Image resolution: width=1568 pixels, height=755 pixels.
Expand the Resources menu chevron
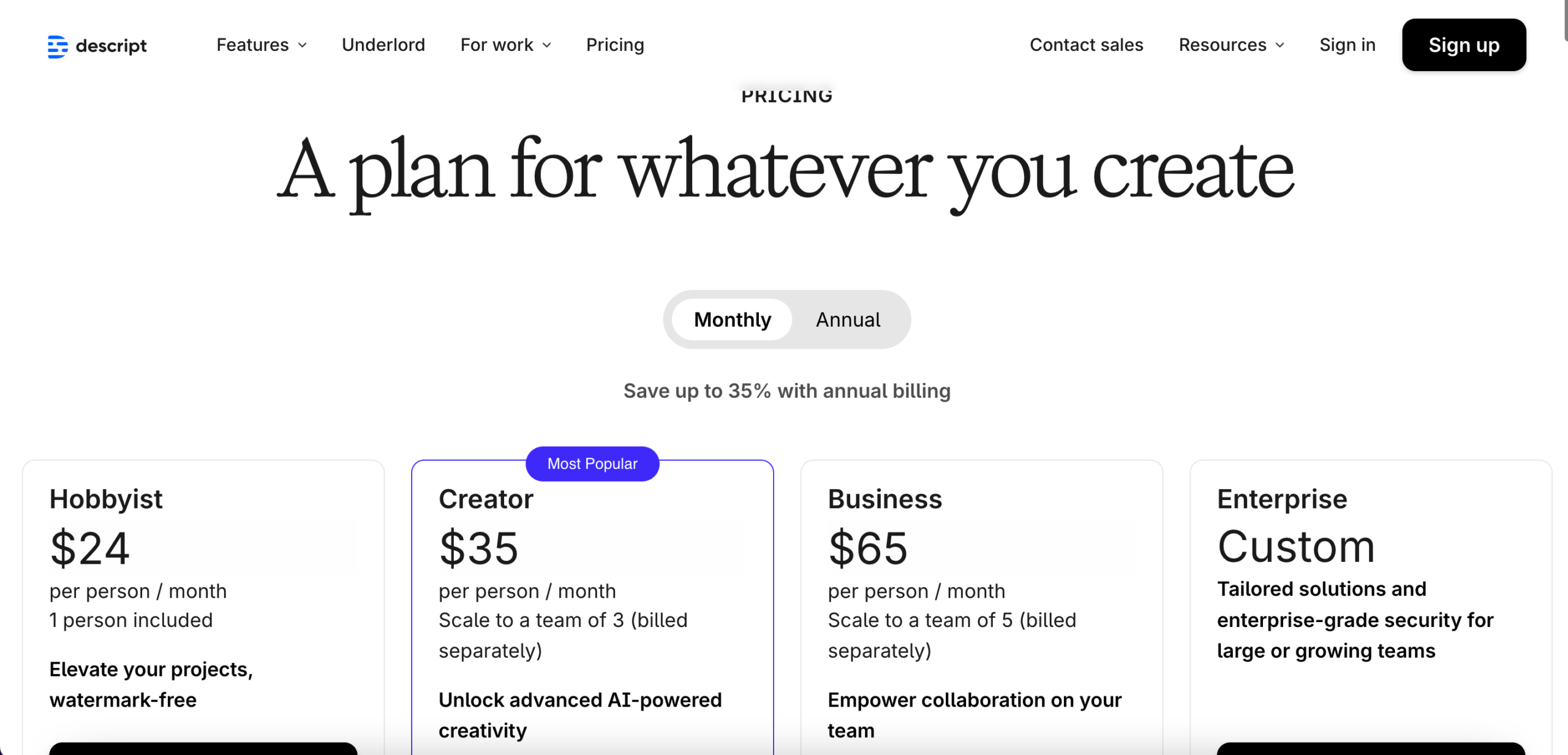1280,45
